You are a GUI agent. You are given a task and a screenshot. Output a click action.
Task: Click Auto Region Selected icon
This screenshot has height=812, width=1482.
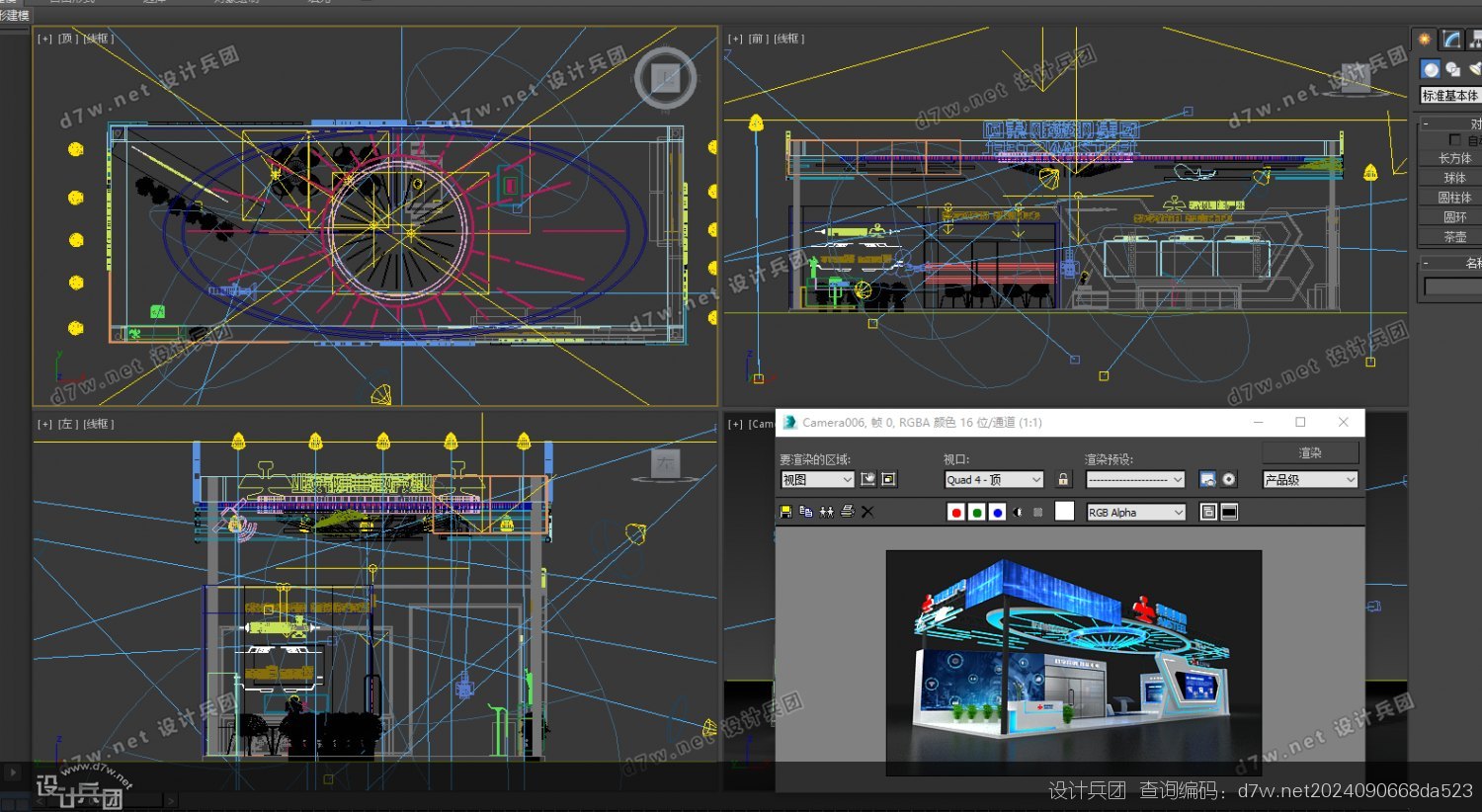click(888, 479)
